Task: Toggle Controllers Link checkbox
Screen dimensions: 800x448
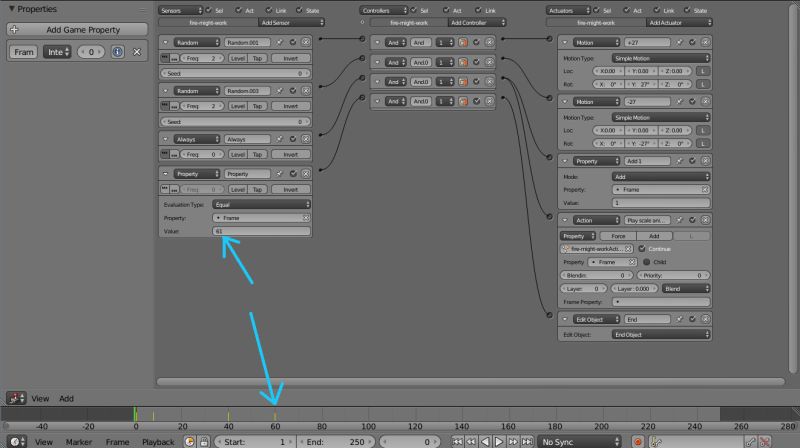Action: click(478, 10)
